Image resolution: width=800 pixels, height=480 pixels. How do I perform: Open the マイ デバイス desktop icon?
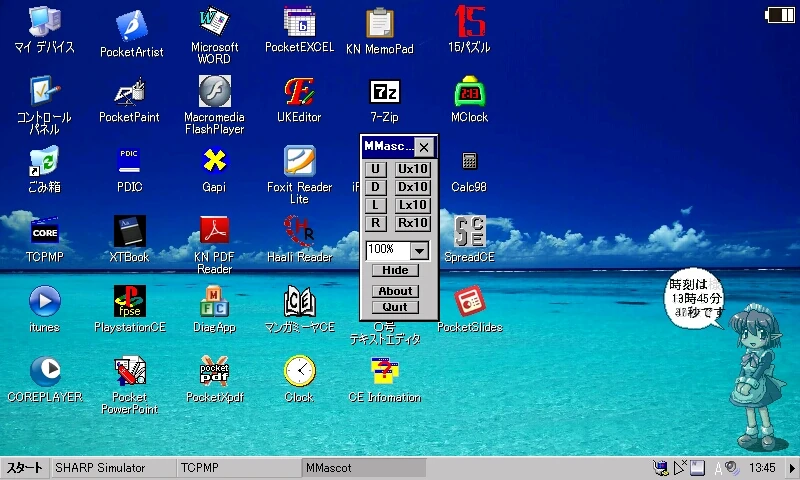tap(44, 23)
